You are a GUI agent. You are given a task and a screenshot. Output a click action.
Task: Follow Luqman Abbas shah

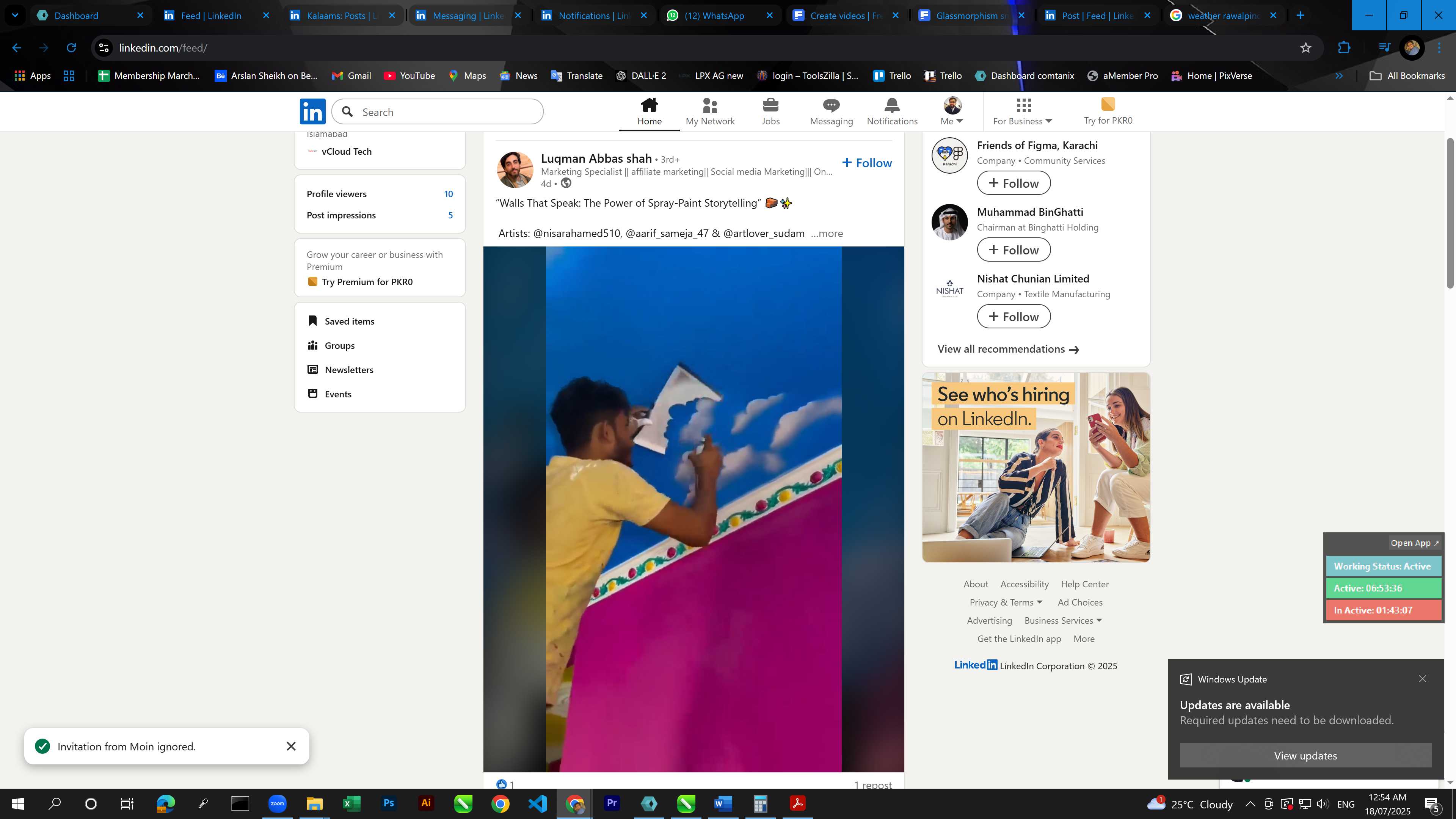(866, 163)
